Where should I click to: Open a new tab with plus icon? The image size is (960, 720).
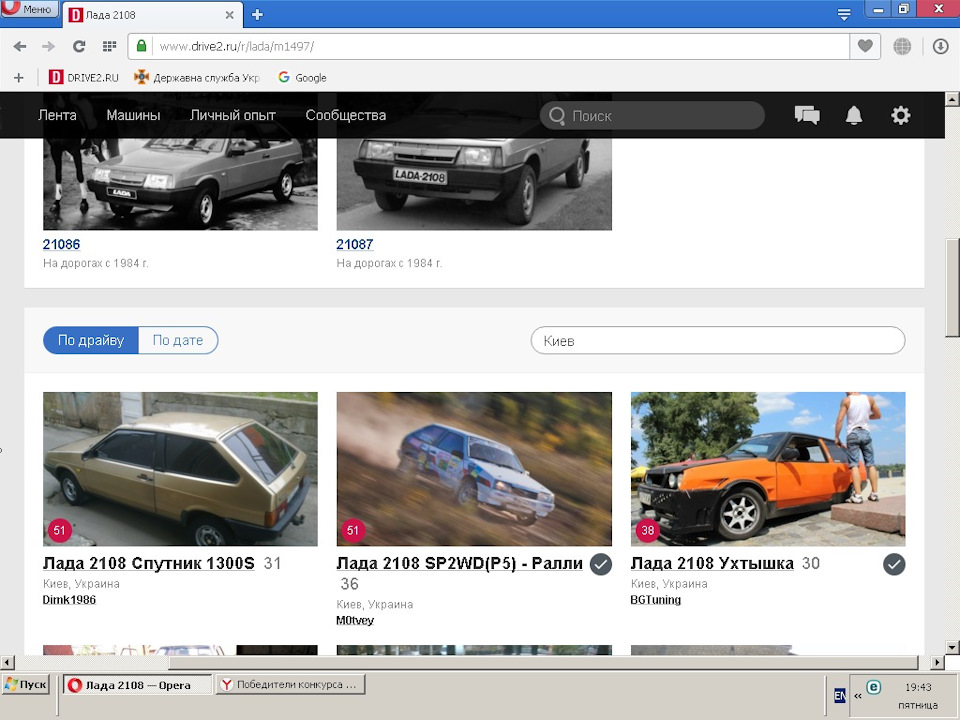click(x=257, y=15)
